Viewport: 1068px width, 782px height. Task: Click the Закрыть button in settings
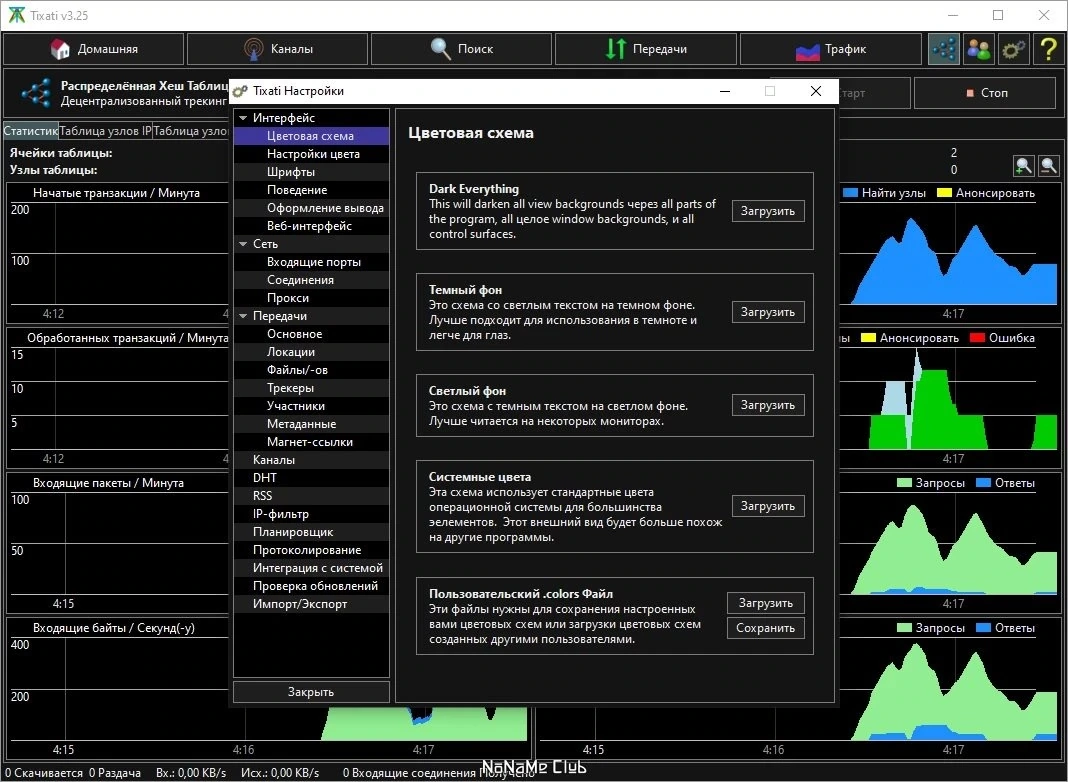coord(311,691)
